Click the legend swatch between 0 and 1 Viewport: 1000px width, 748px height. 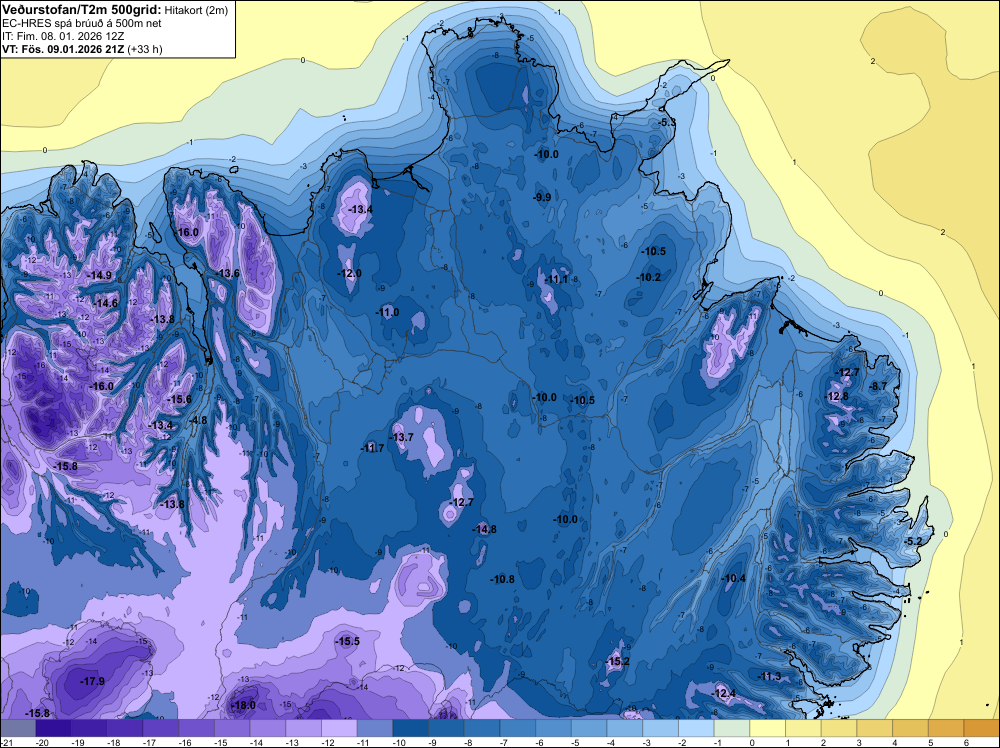click(768, 728)
